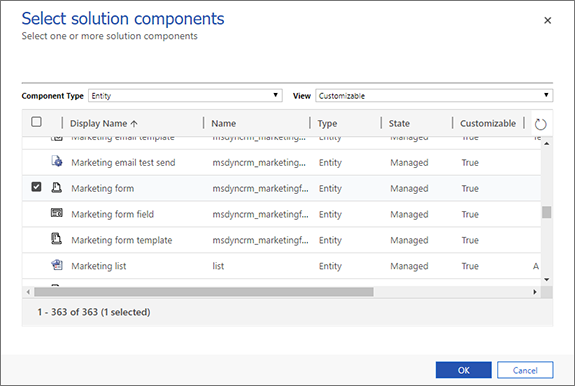Click the '1 - 363 of 363 (1 selected)' status text
Screen dimensions: 575x386
click(x=94, y=312)
